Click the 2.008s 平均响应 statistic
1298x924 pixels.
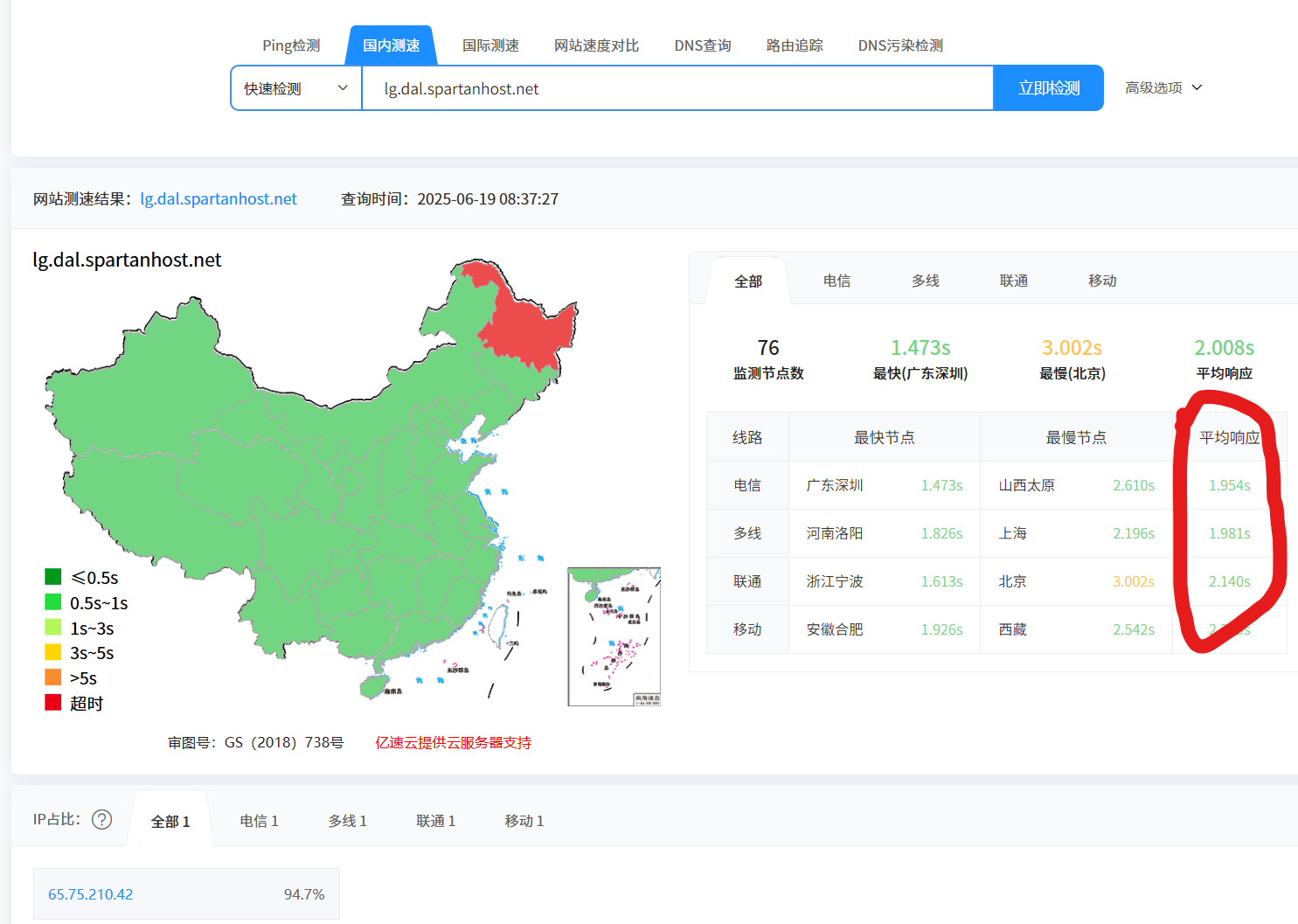click(1225, 359)
